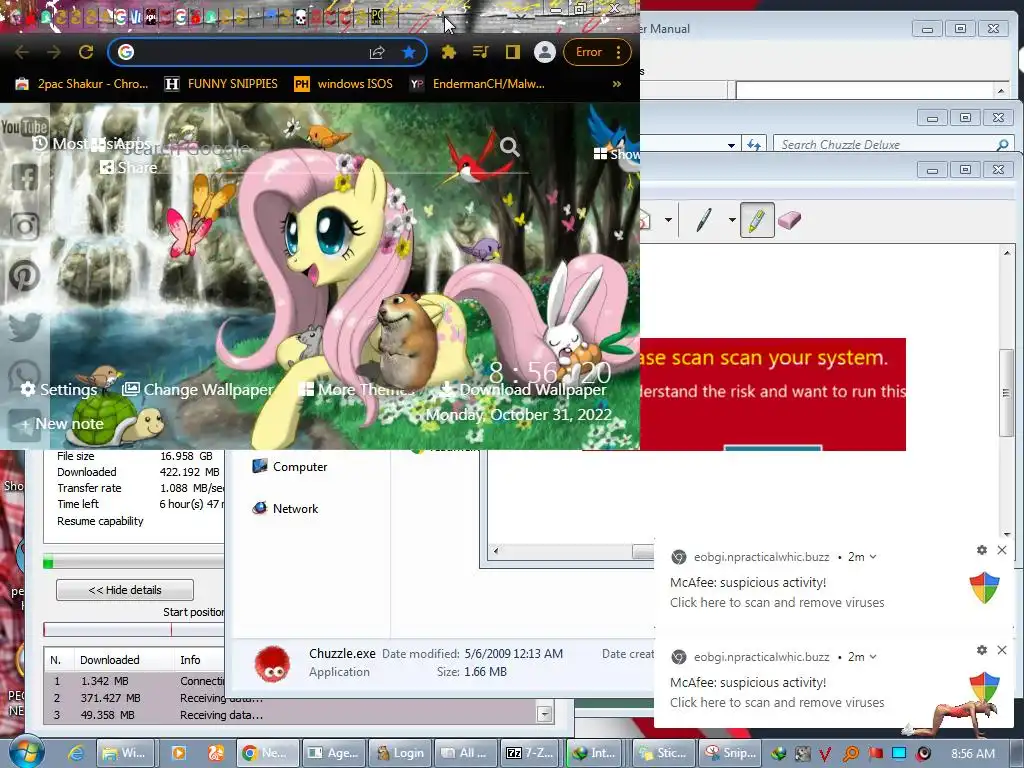The height and width of the screenshot is (768, 1024).
Task: Dismiss first McAfee suspicious activity notification
Action: coord(1002,550)
